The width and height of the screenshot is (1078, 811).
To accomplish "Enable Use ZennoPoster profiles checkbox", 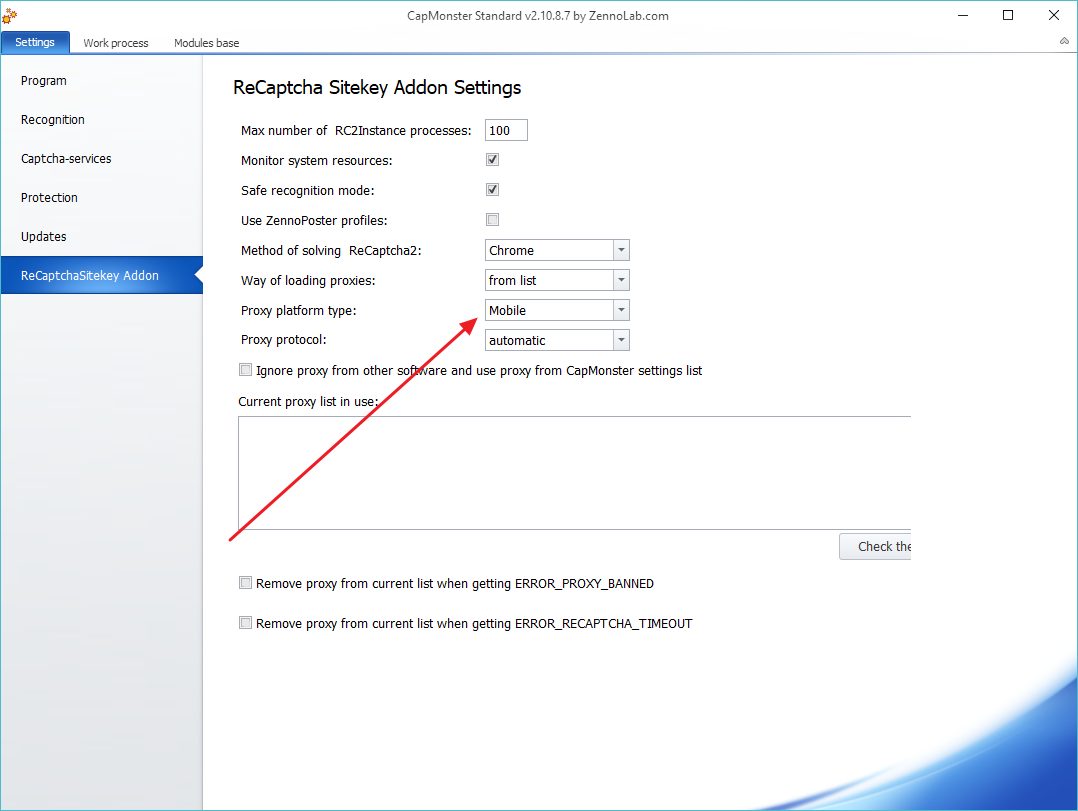I will point(492,220).
